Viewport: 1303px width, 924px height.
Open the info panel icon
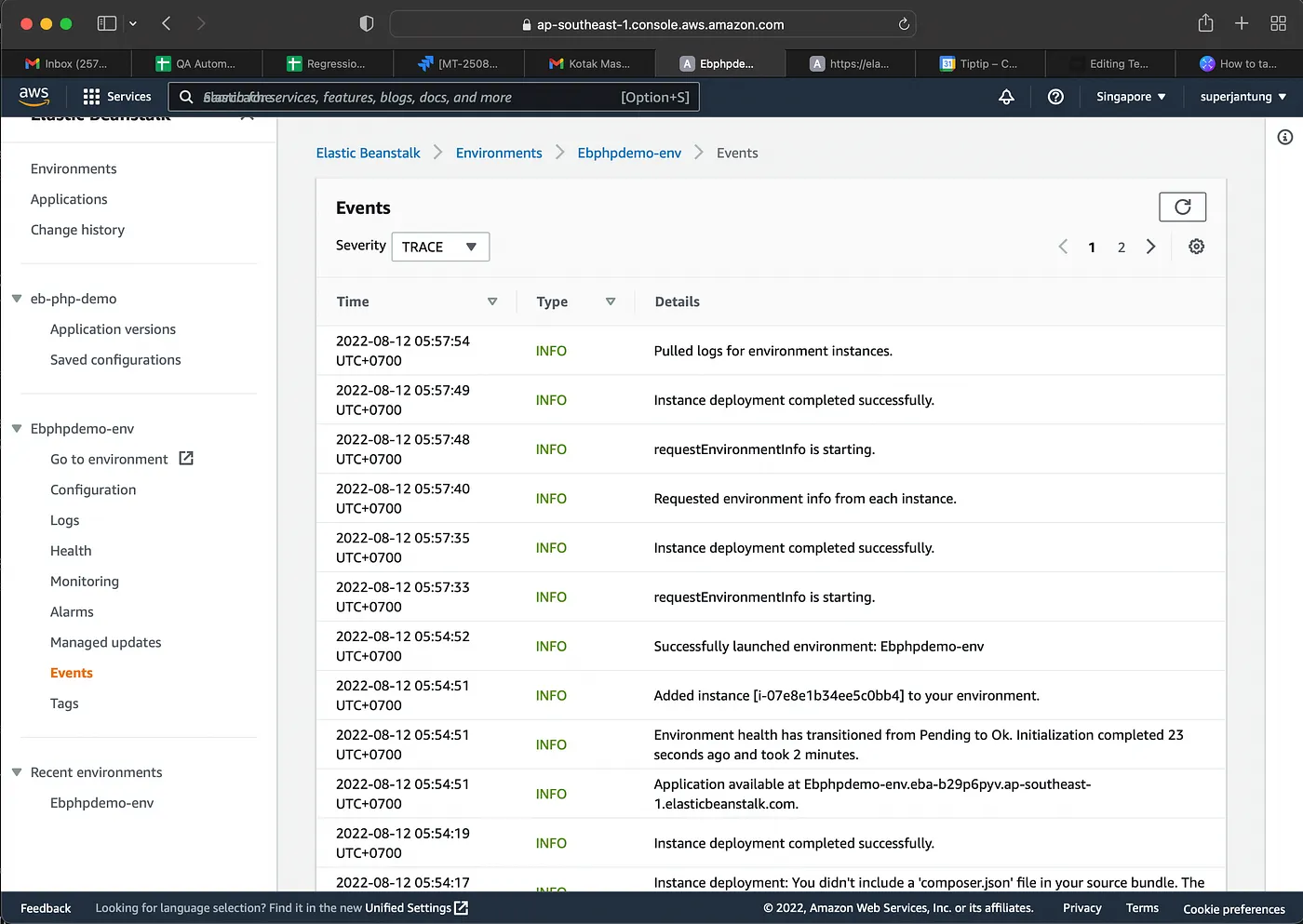point(1285,138)
